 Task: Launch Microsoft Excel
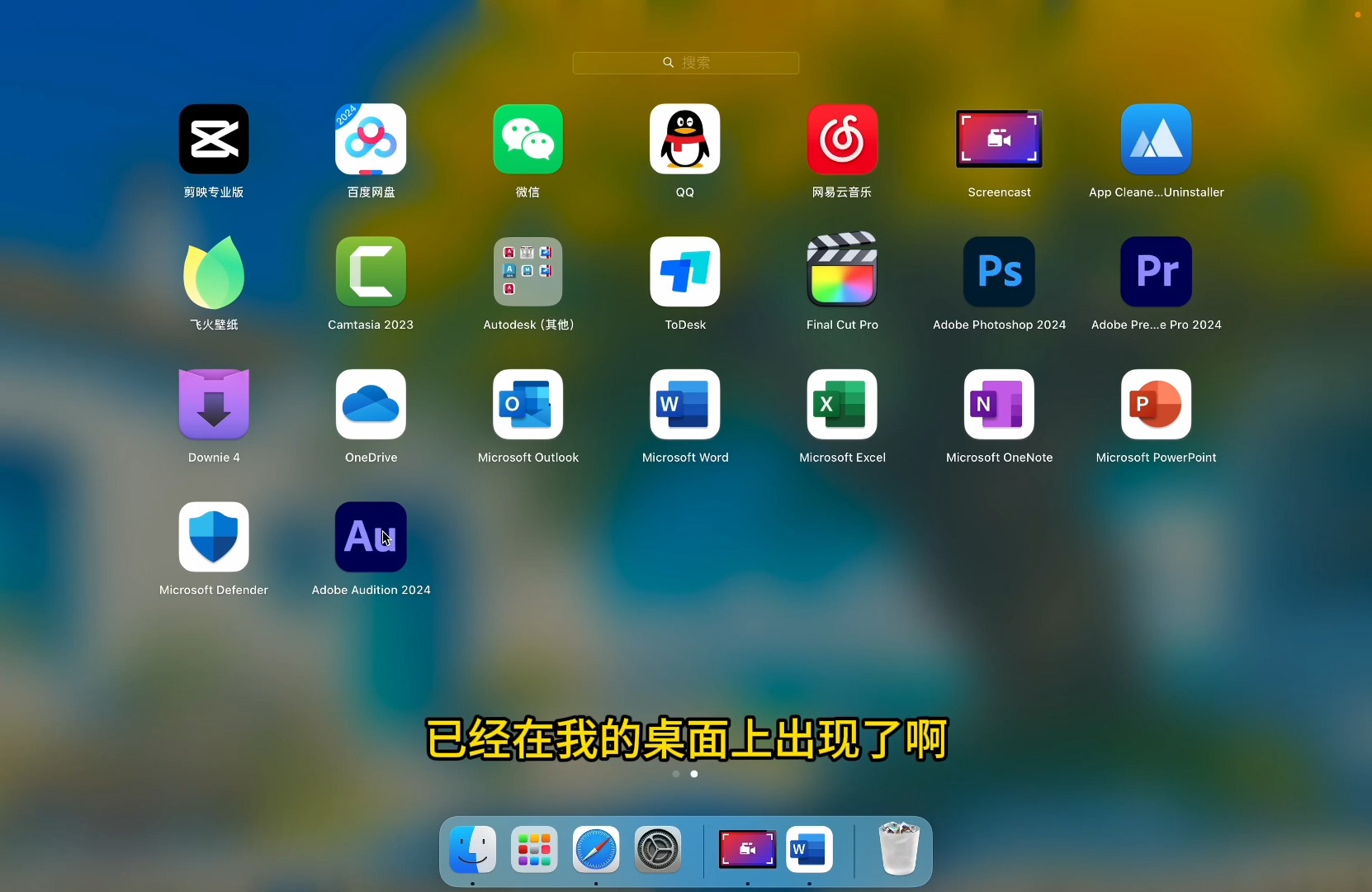[842, 404]
